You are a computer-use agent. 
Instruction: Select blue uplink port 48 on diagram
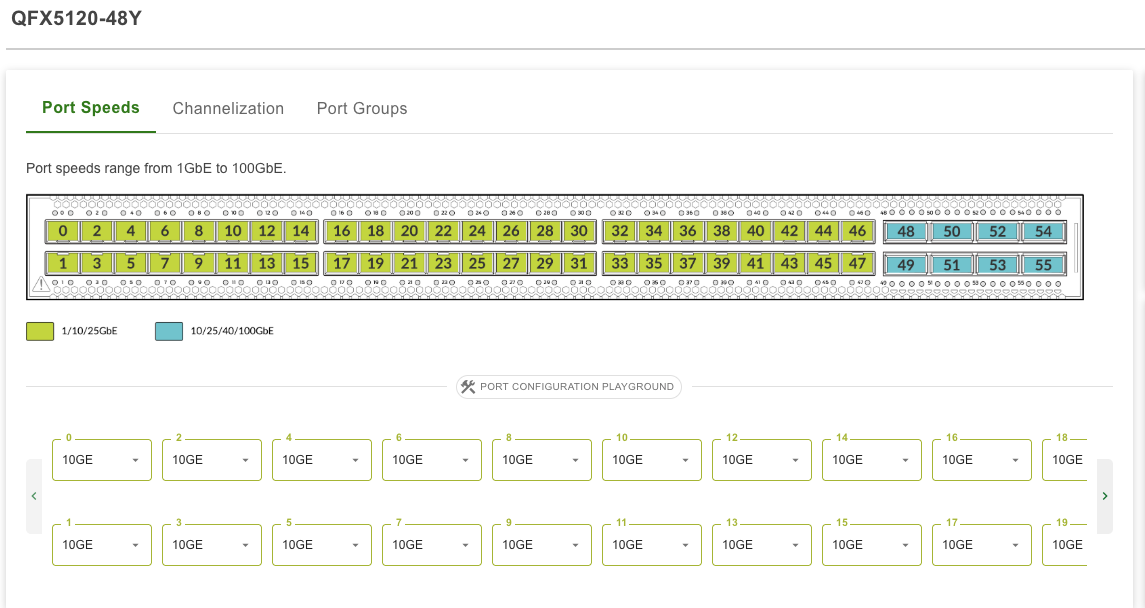(x=905, y=232)
